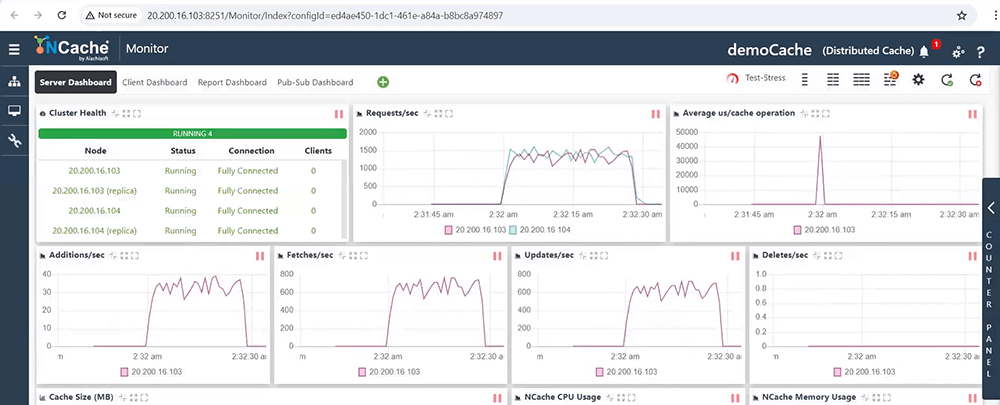This screenshot has height=405, width=1000.
Task: Toggle 20.200.16.103 legend swatch in Fetches/sec
Action: [362, 372]
